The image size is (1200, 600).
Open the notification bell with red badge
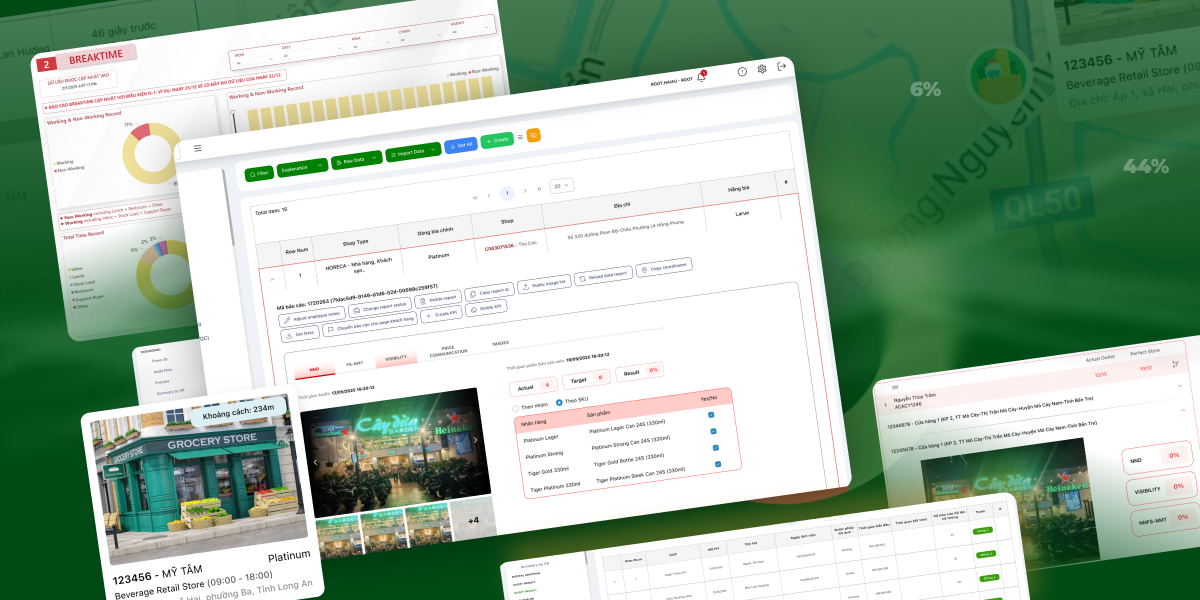(701, 76)
